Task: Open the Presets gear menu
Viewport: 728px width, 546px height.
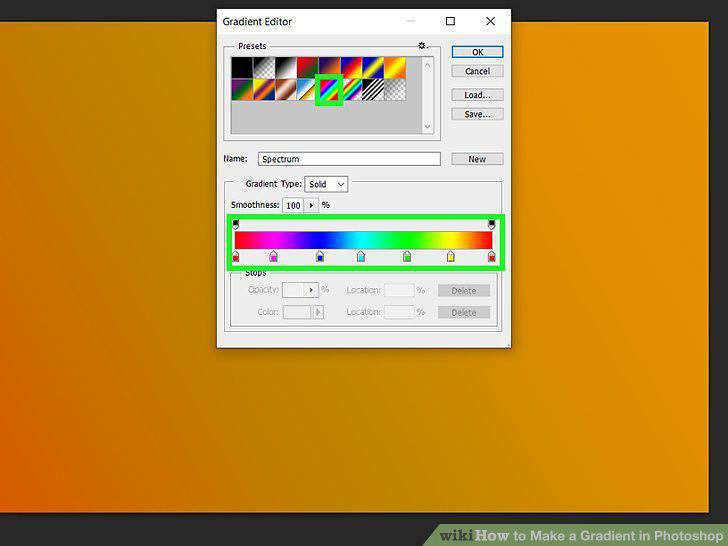Action: (x=422, y=46)
